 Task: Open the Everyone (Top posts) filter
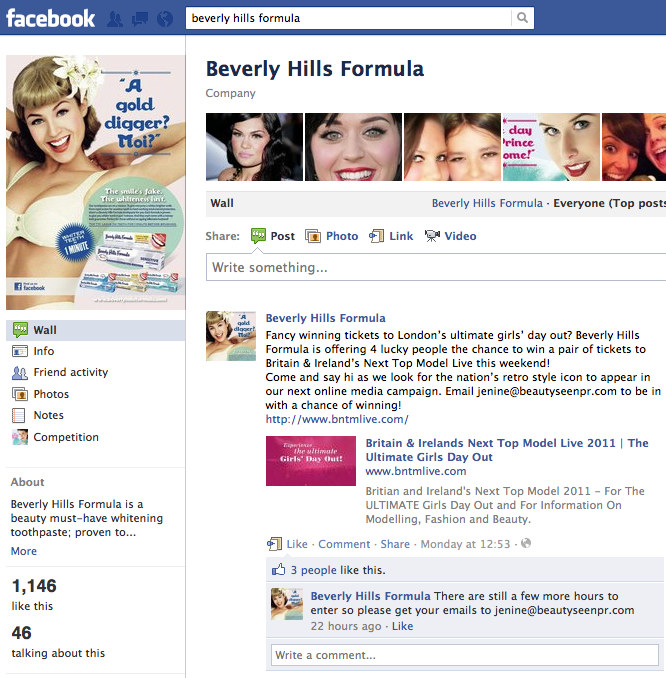[x=610, y=203]
